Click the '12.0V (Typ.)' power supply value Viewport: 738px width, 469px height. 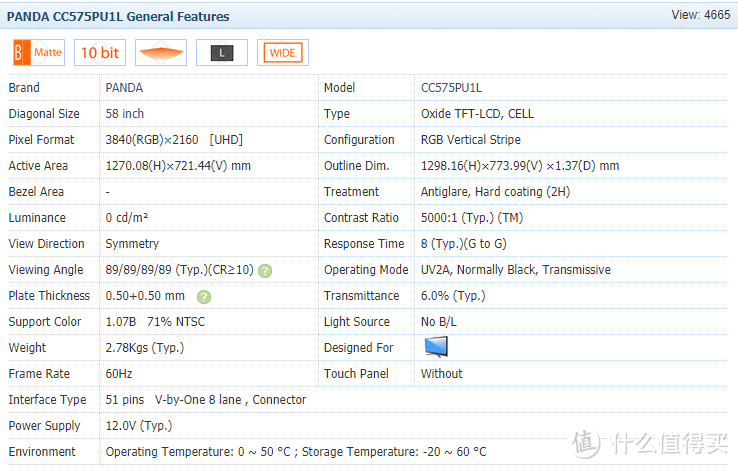click(x=139, y=426)
